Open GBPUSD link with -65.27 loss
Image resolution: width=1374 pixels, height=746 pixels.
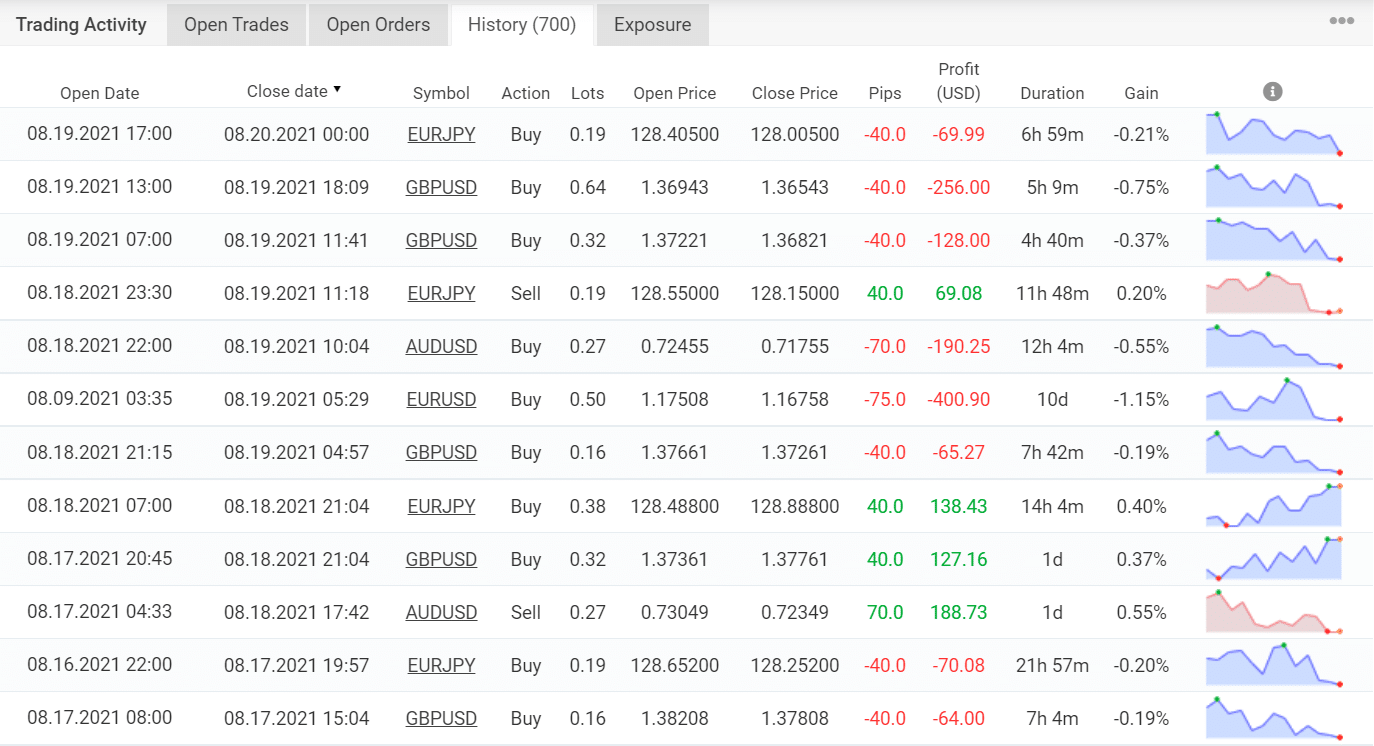441,452
